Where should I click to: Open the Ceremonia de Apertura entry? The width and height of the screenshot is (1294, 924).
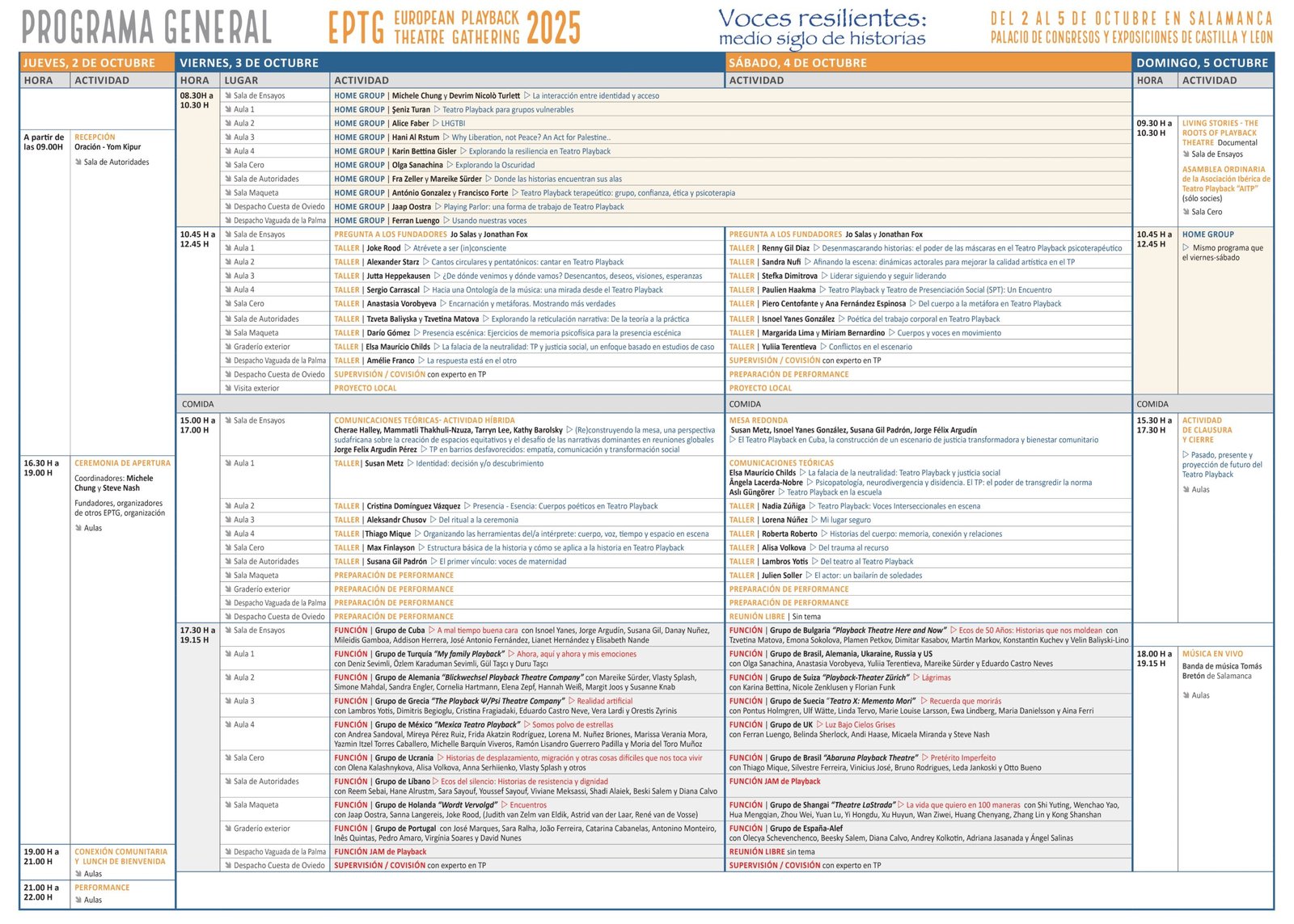122,463
